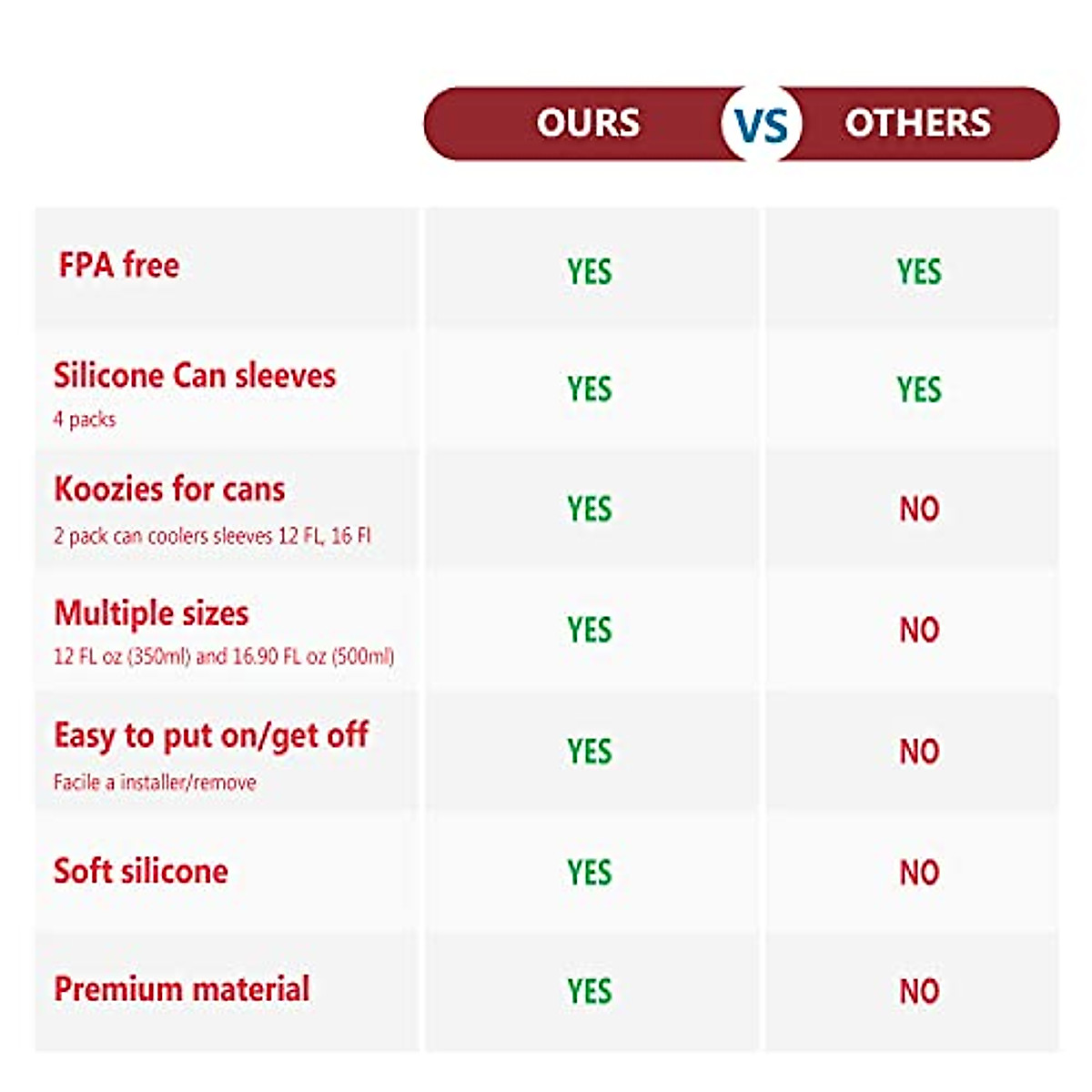This screenshot has width=1092, height=1092.
Task: Click OTHERS' NO in the Multiple sizes row
Action: click(919, 630)
